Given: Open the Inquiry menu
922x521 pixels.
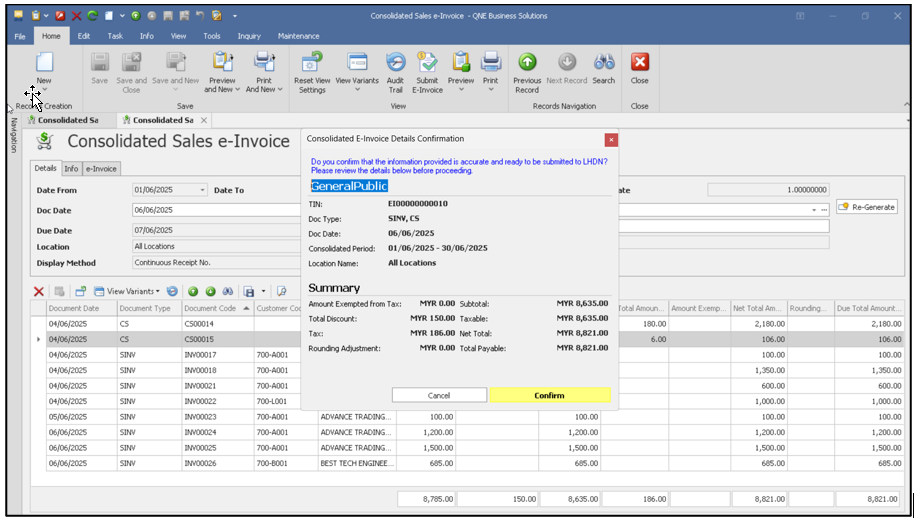Looking at the screenshot, I should click(249, 36).
